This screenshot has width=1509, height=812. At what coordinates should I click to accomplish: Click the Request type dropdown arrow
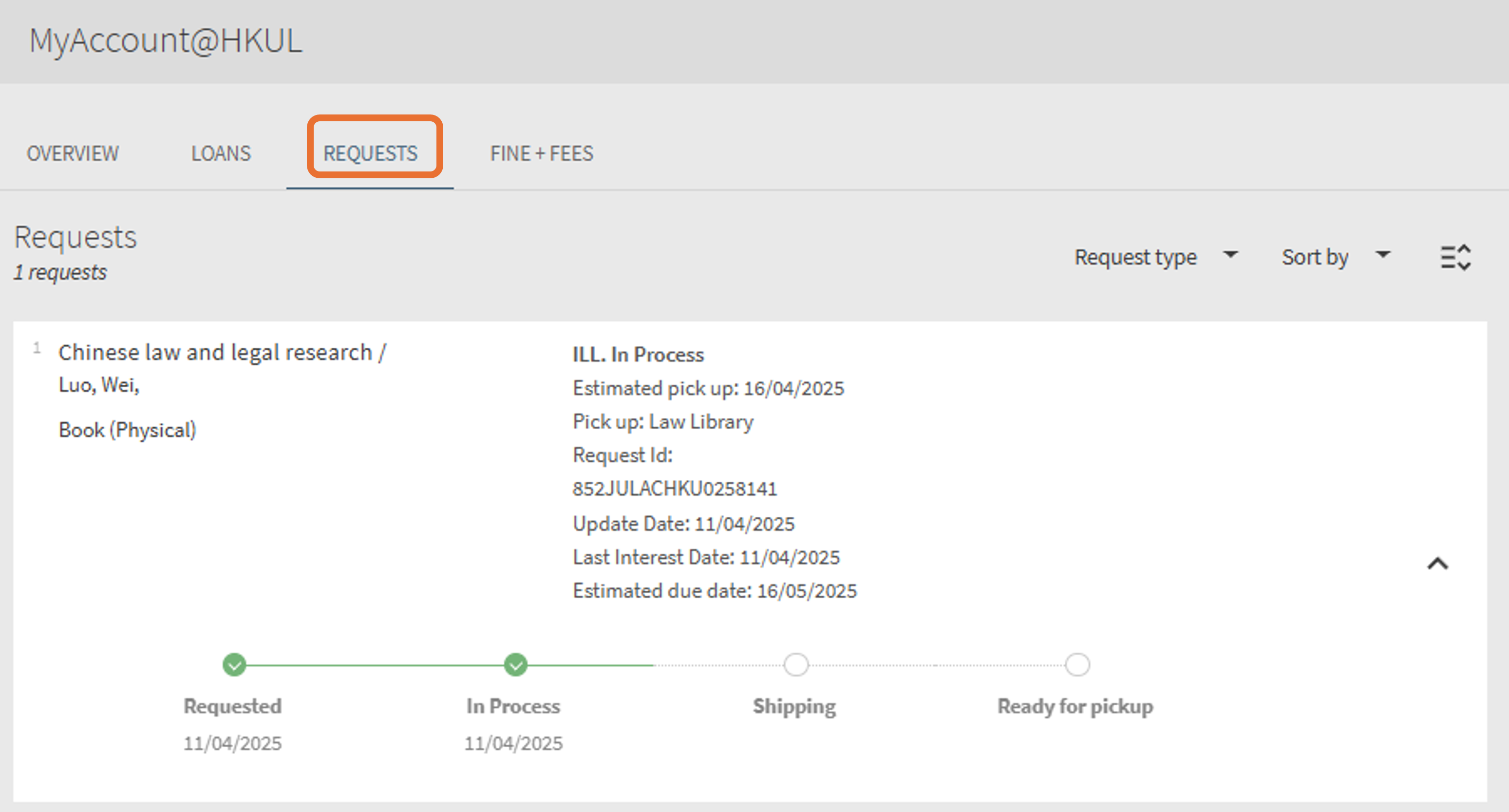click(x=1231, y=255)
